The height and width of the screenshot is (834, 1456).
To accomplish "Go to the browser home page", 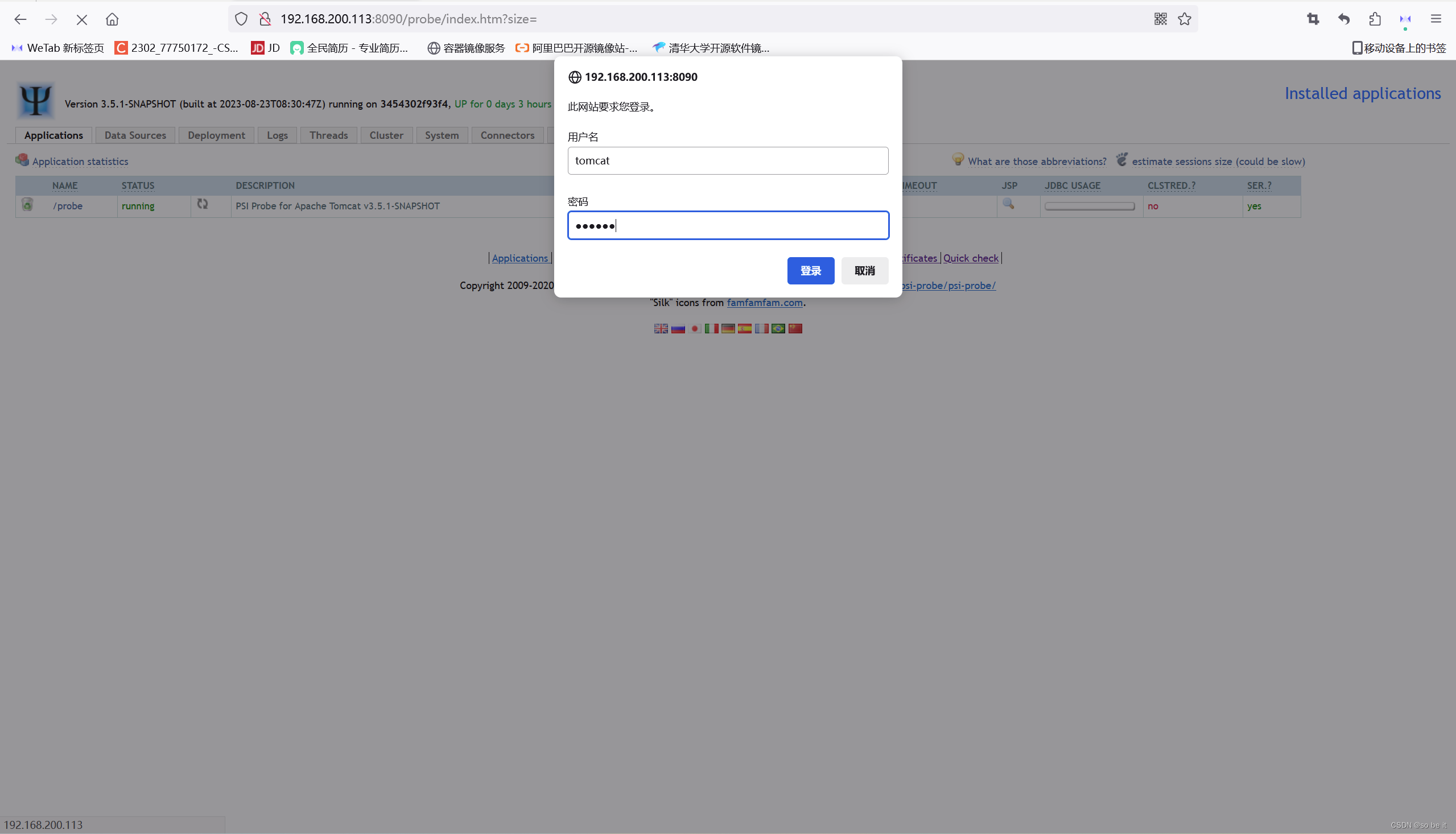I will tap(112, 19).
